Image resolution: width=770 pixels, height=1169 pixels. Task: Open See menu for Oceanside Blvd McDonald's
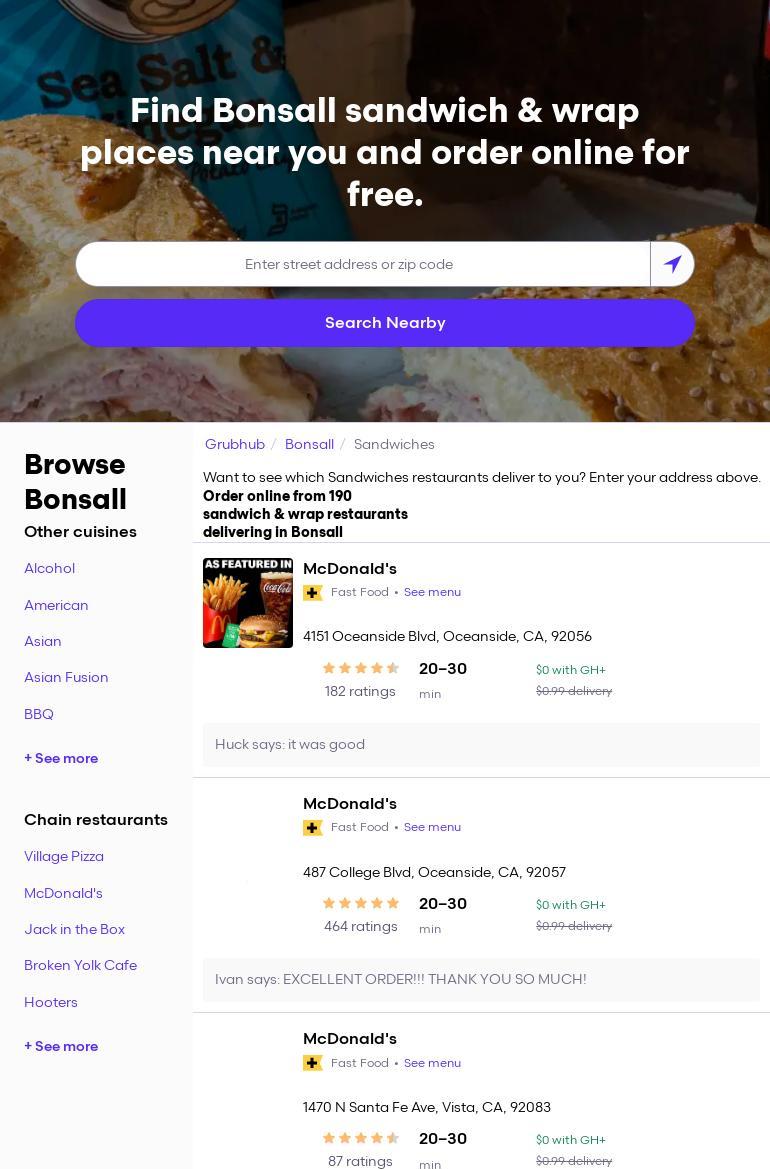pos(432,592)
